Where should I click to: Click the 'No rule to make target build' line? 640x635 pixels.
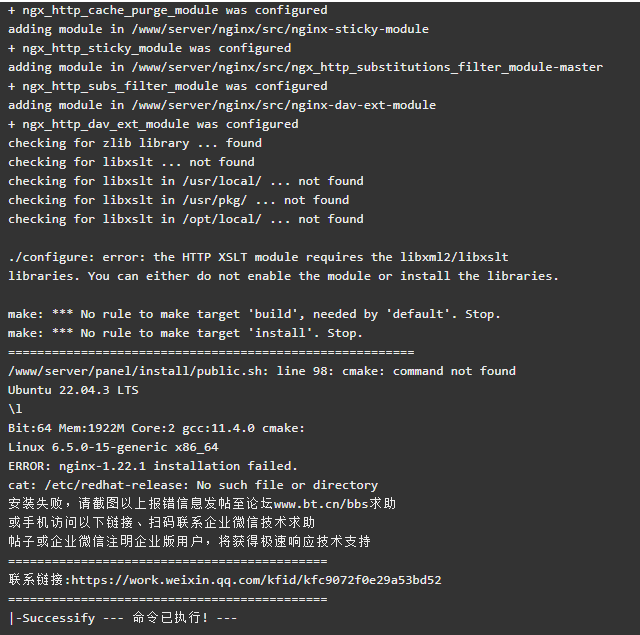(x=254, y=314)
